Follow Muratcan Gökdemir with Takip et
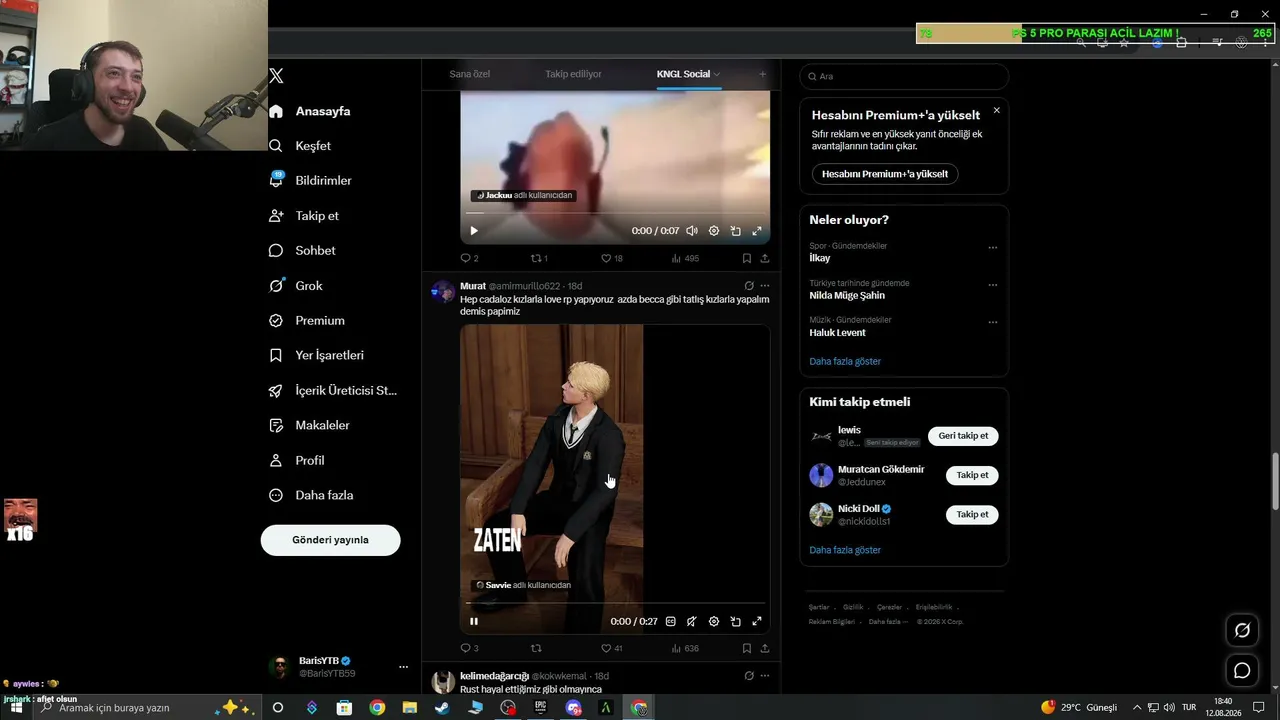Image resolution: width=1280 pixels, height=720 pixels. [x=972, y=475]
